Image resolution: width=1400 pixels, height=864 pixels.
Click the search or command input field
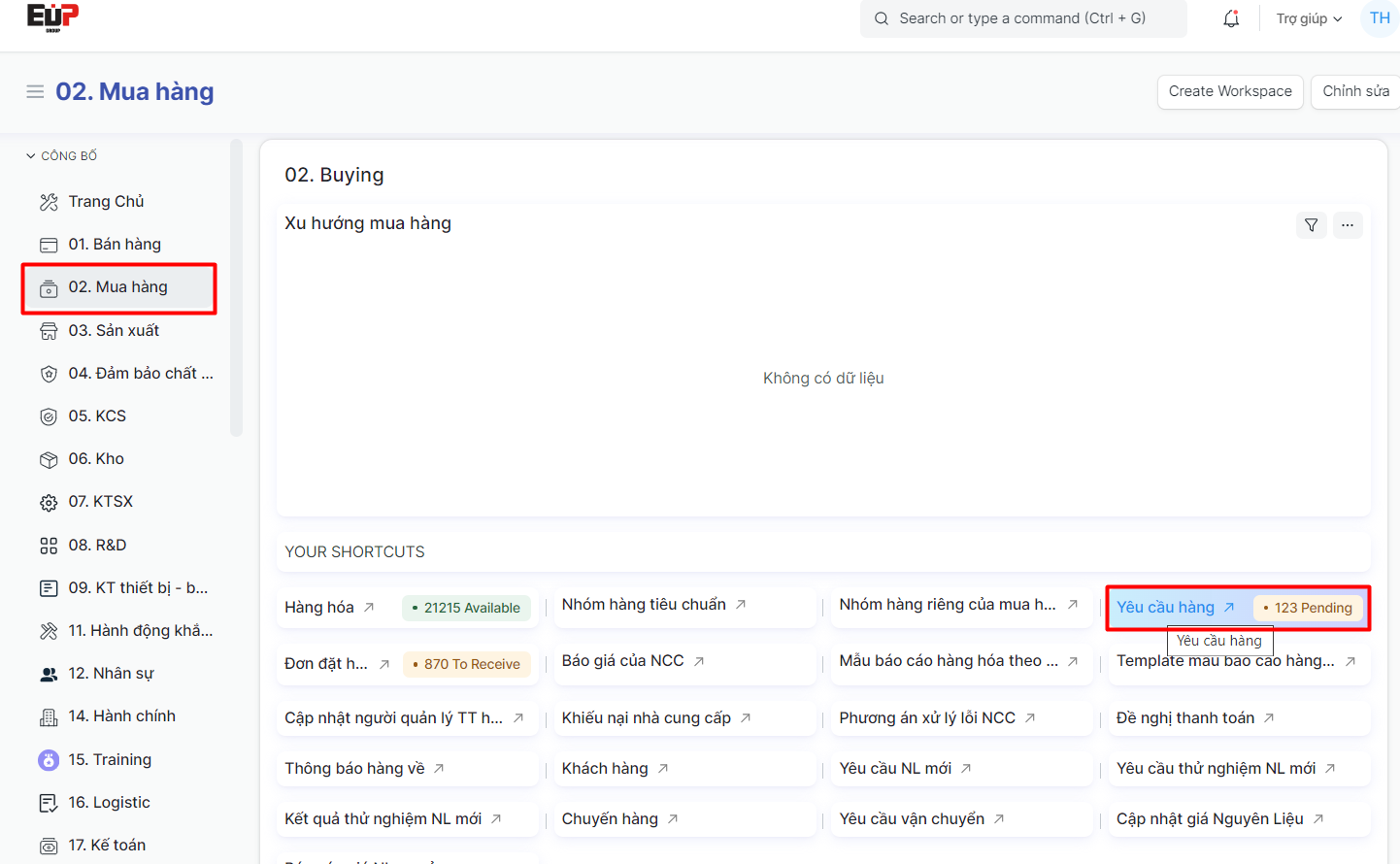[1022, 18]
